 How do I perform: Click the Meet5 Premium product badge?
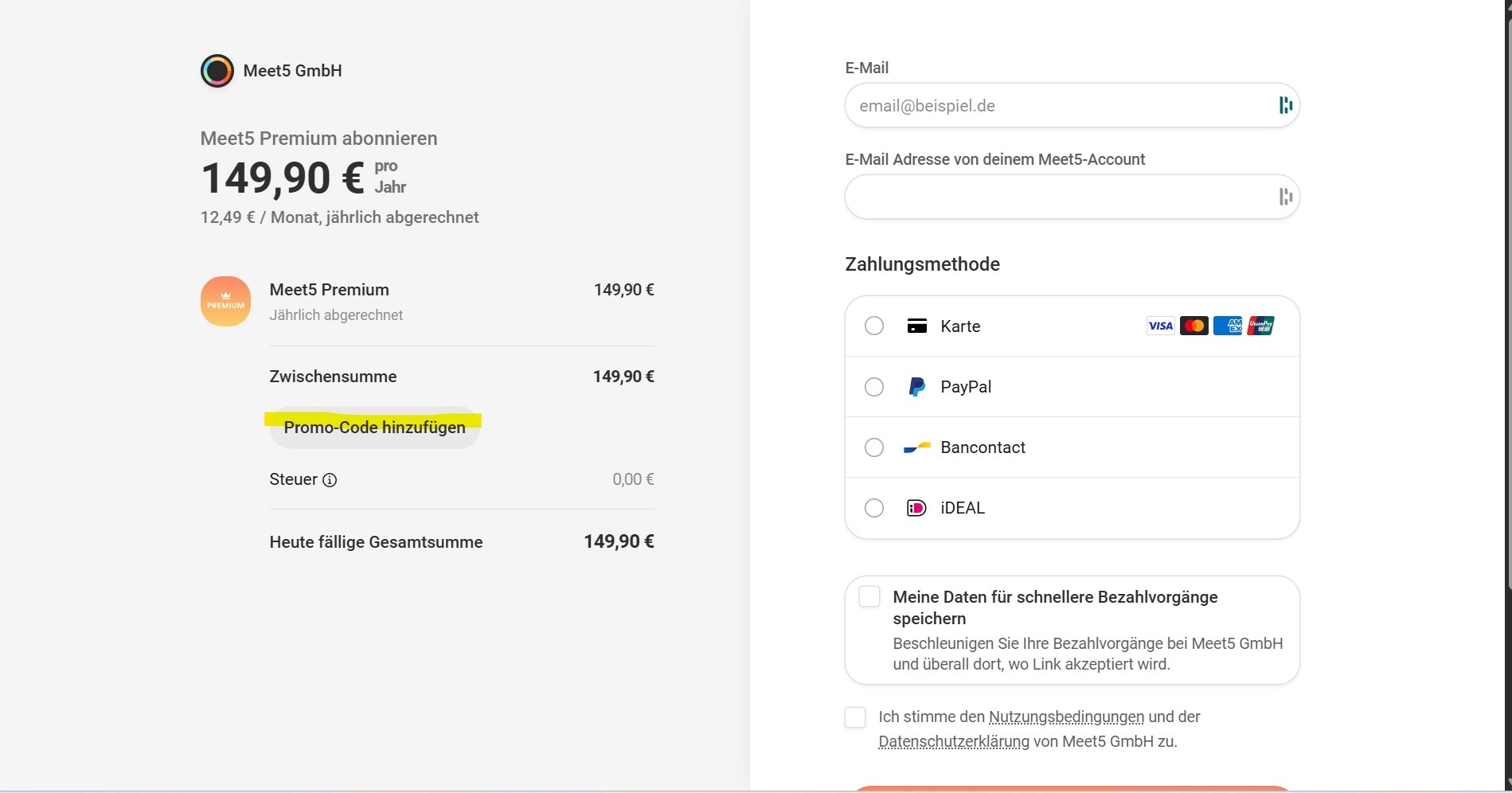[226, 301]
